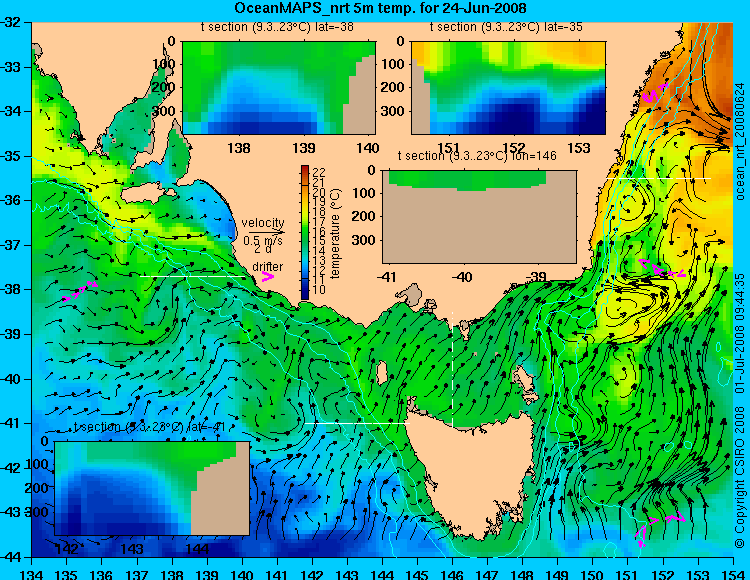Click the 143 axis label in lat=-41 inset
The width and height of the screenshot is (750, 580).
132,549
